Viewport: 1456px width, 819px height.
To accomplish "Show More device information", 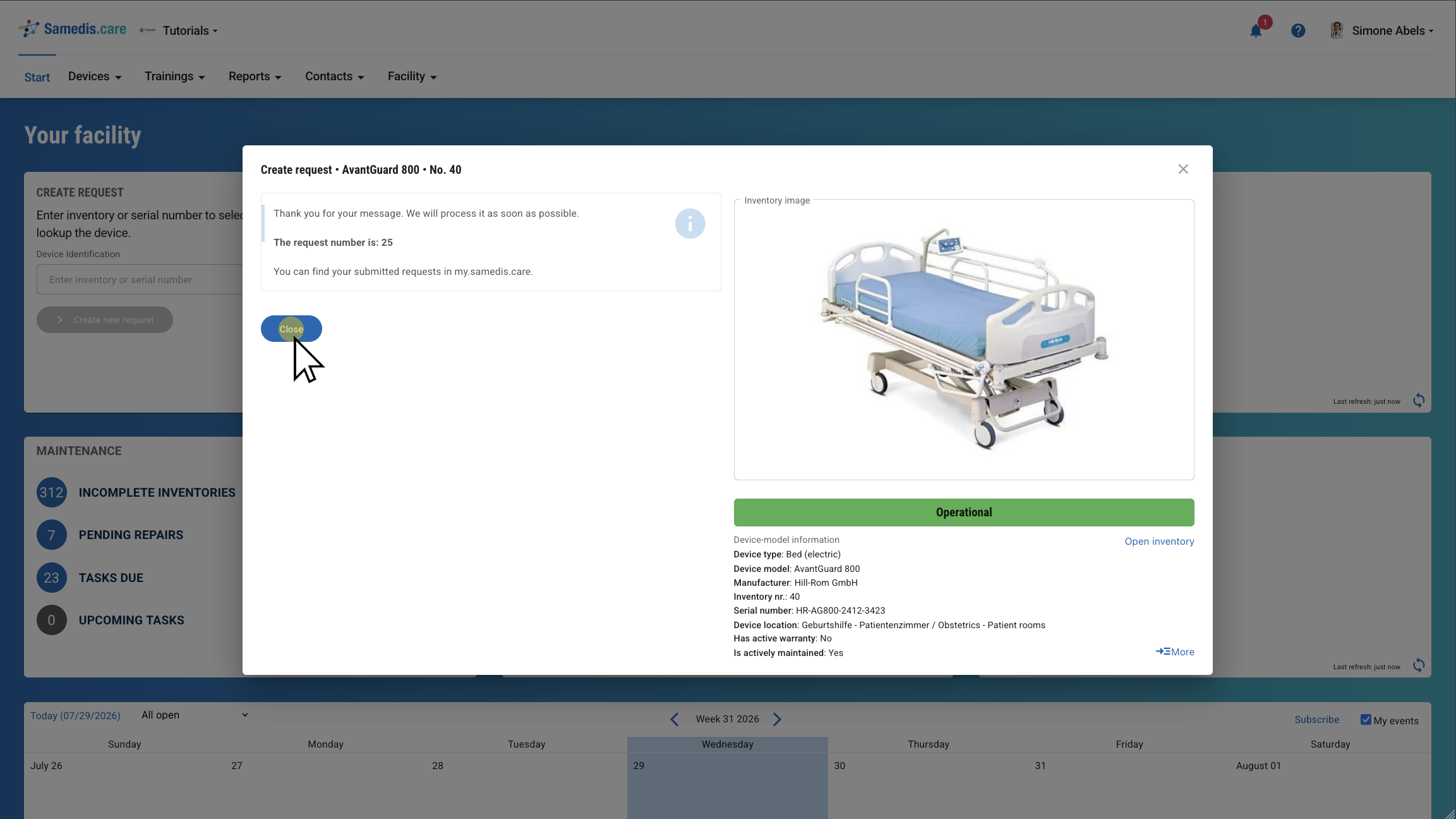I will coord(1175,652).
